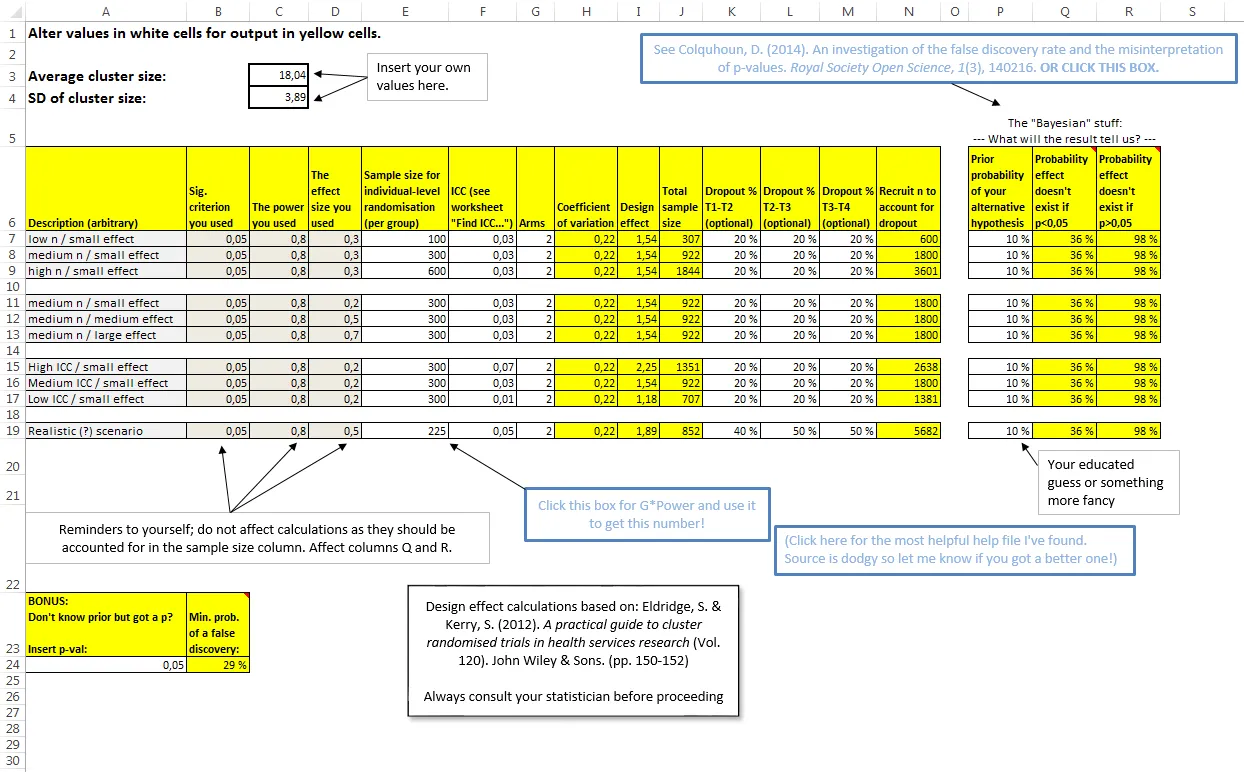Select row header 7
This screenshot has height=772, width=1244.
[x=12, y=239]
